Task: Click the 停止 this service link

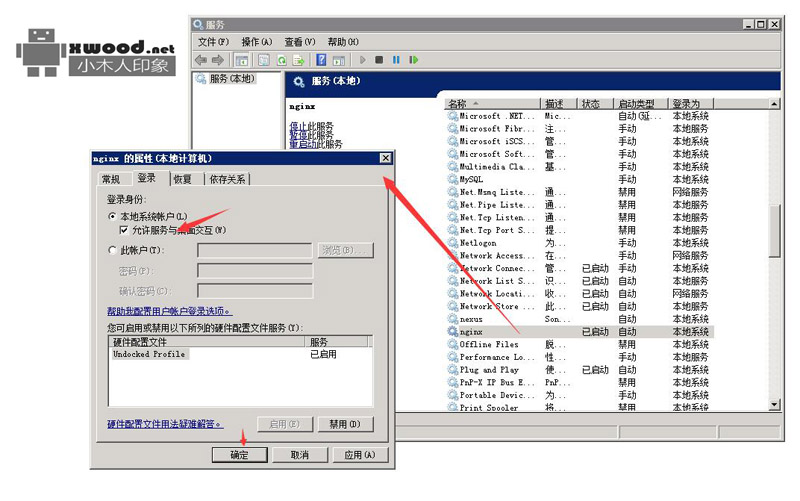Action: (296, 126)
